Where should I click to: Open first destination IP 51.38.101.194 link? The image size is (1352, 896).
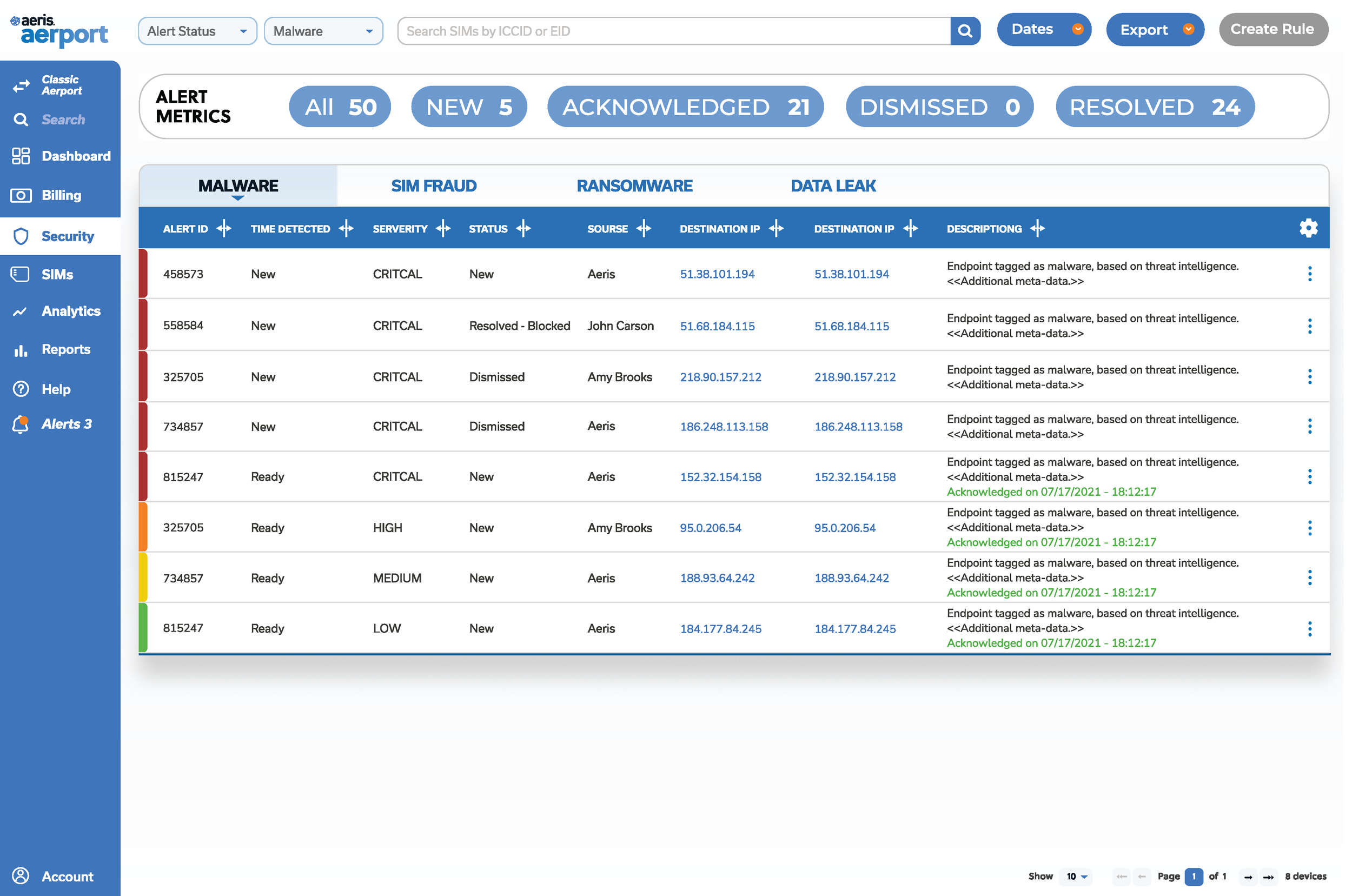click(x=717, y=274)
